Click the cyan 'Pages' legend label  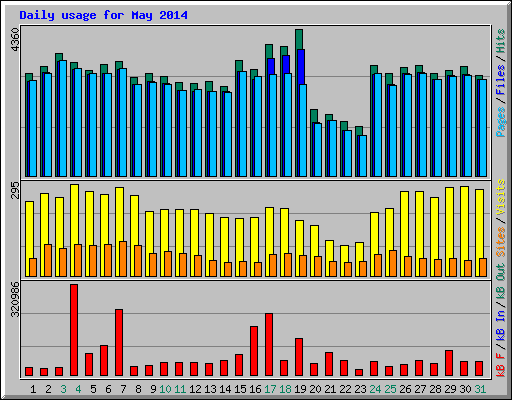[500, 122]
